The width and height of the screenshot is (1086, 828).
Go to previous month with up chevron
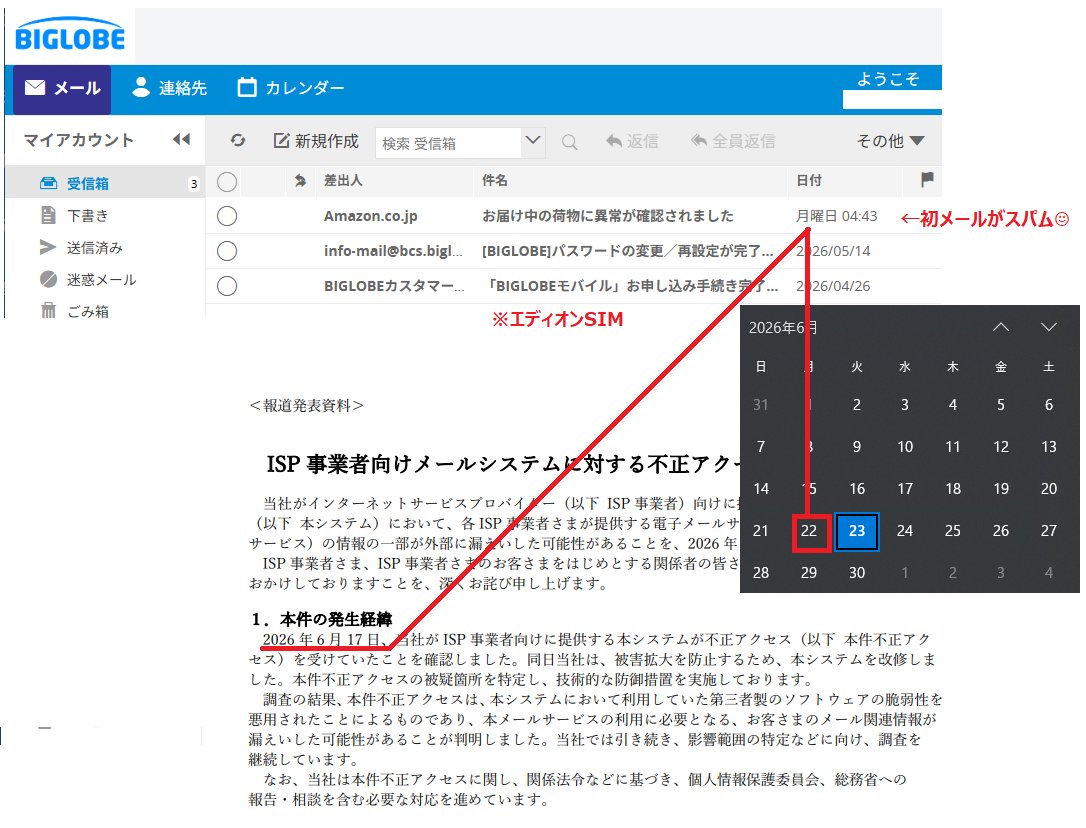pos(1001,327)
